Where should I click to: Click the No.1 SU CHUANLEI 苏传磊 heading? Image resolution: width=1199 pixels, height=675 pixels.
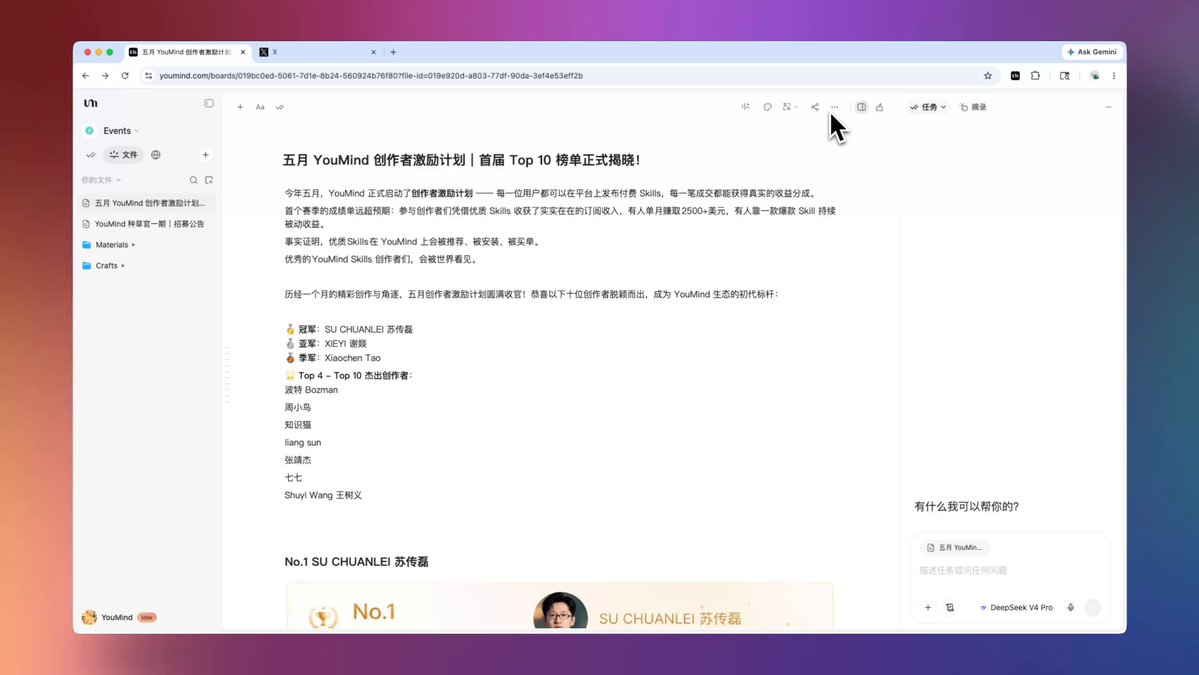(356, 562)
